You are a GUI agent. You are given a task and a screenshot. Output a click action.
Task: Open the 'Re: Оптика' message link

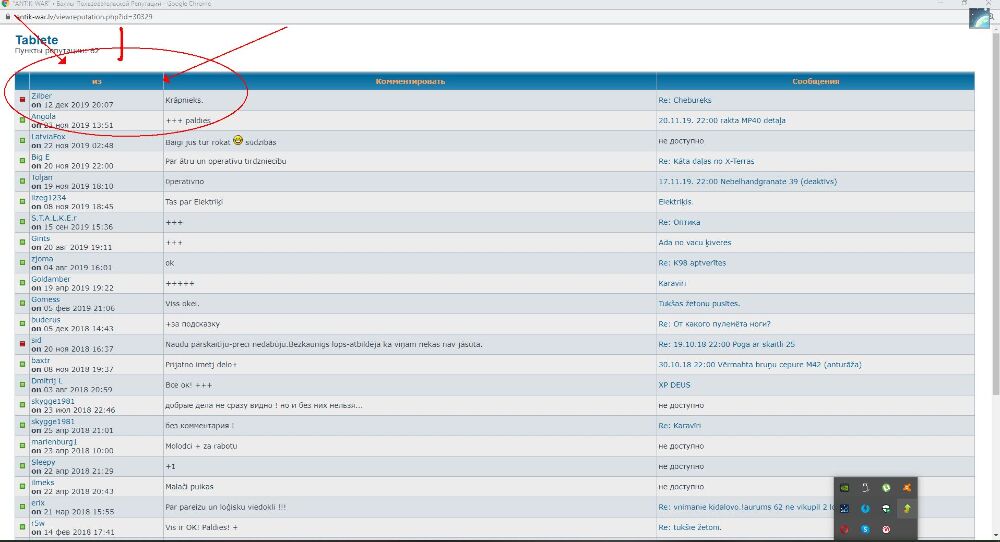(679, 223)
